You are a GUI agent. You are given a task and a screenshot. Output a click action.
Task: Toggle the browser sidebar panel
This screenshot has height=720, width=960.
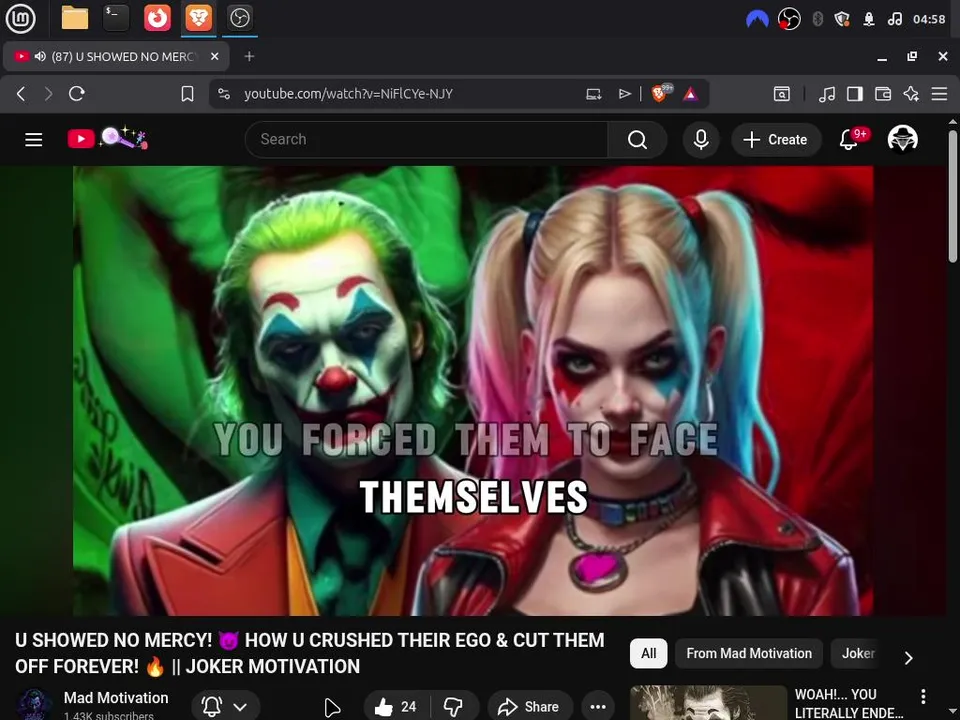pos(855,94)
